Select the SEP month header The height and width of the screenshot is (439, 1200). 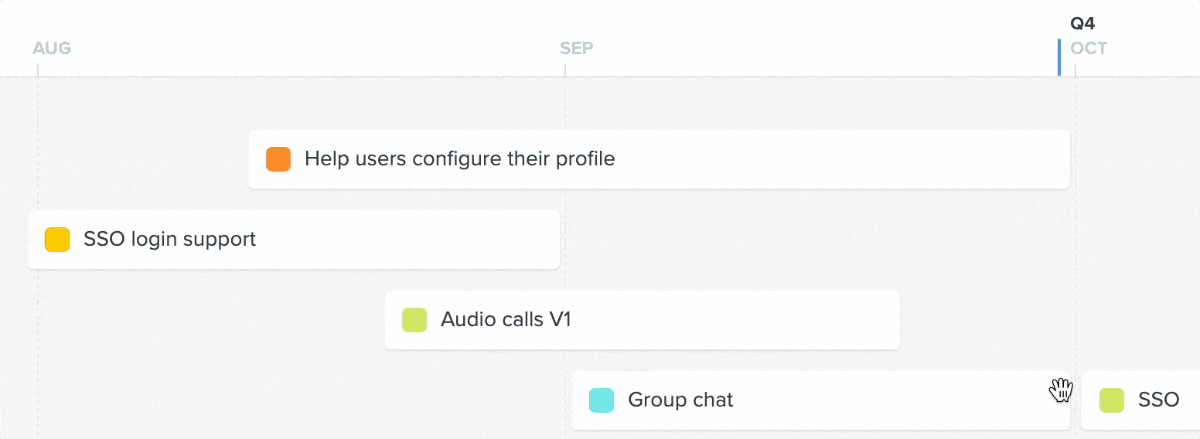click(577, 48)
